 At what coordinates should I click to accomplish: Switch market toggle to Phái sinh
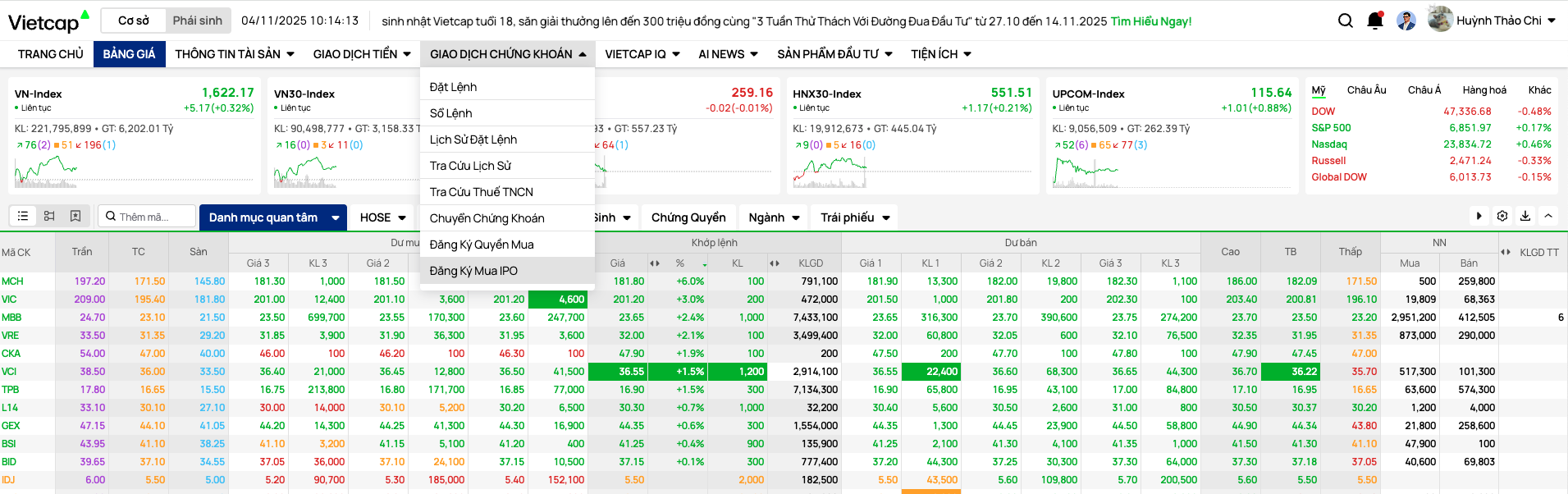(197, 21)
